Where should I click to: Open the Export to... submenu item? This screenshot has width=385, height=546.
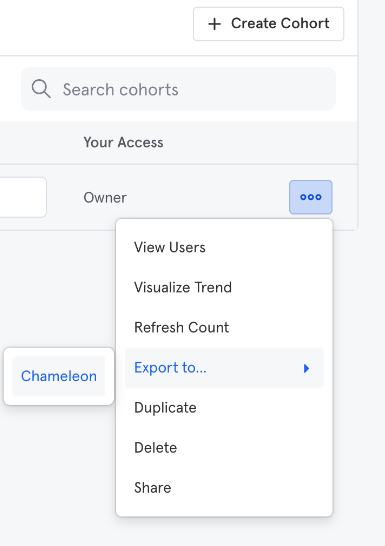224,368
